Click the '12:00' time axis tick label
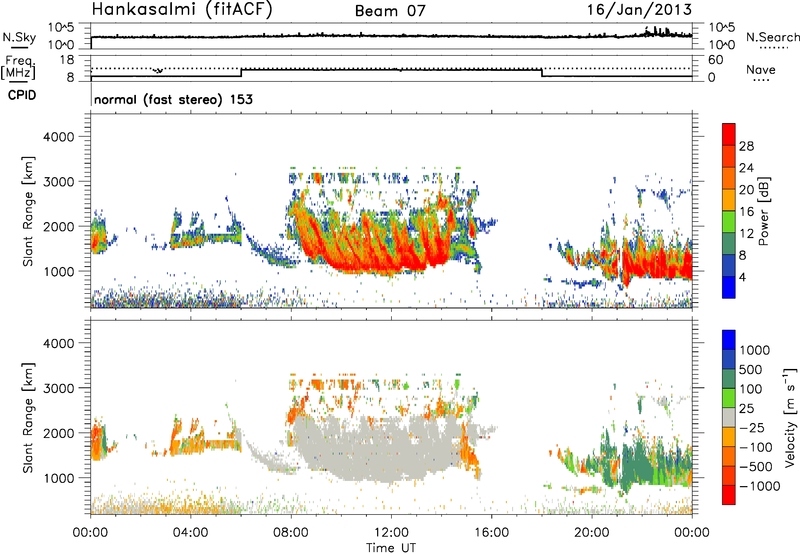800x554 pixels. [x=391, y=533]
